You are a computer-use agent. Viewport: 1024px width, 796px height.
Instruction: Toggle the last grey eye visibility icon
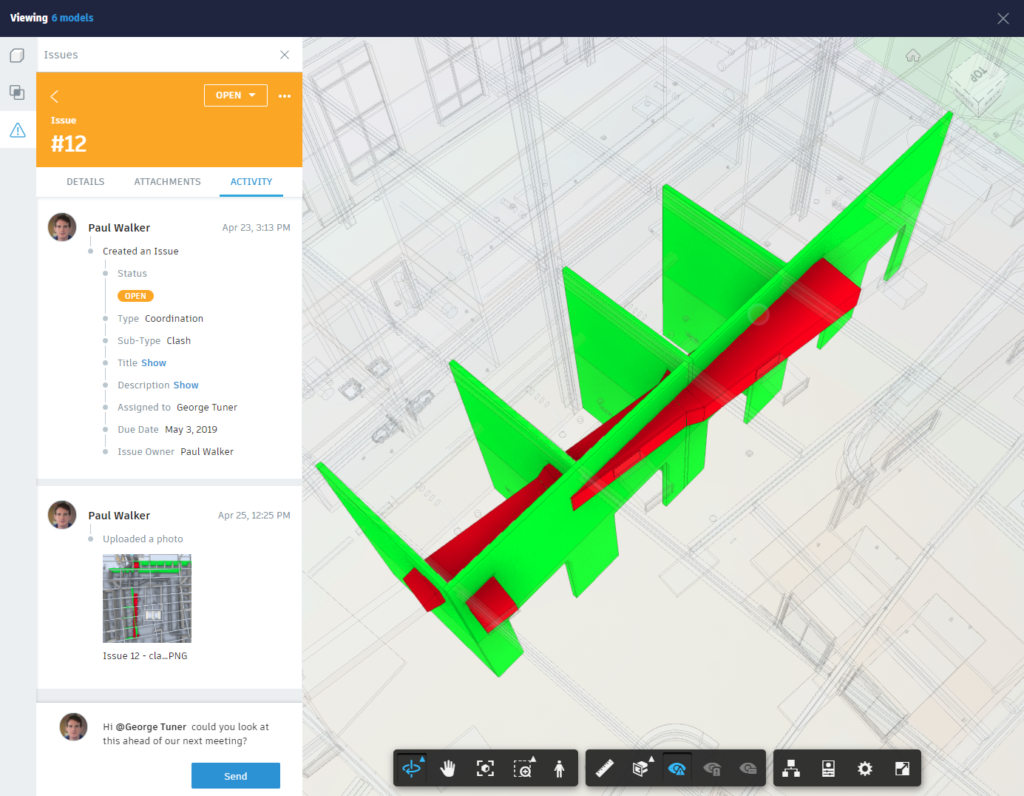[x=748, y=769]
